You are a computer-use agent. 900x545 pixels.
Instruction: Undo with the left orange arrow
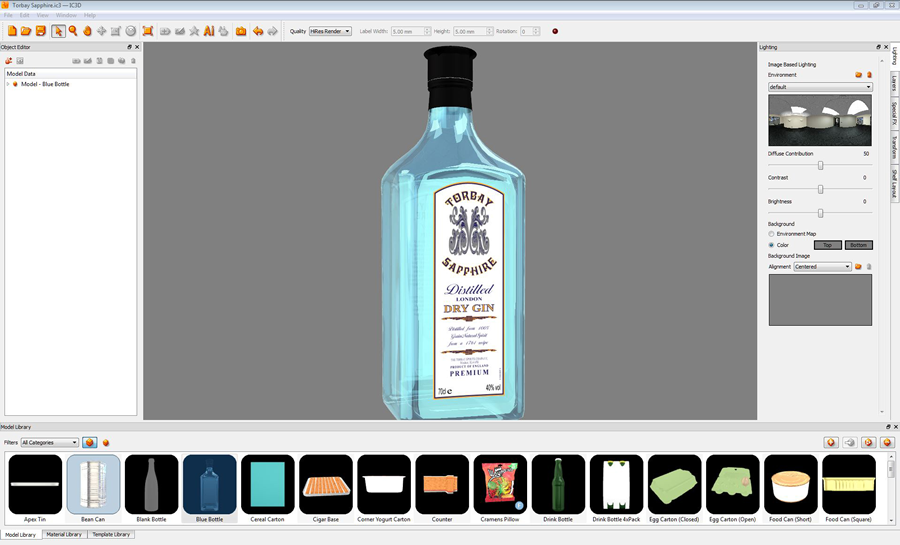tap(258, 31)
